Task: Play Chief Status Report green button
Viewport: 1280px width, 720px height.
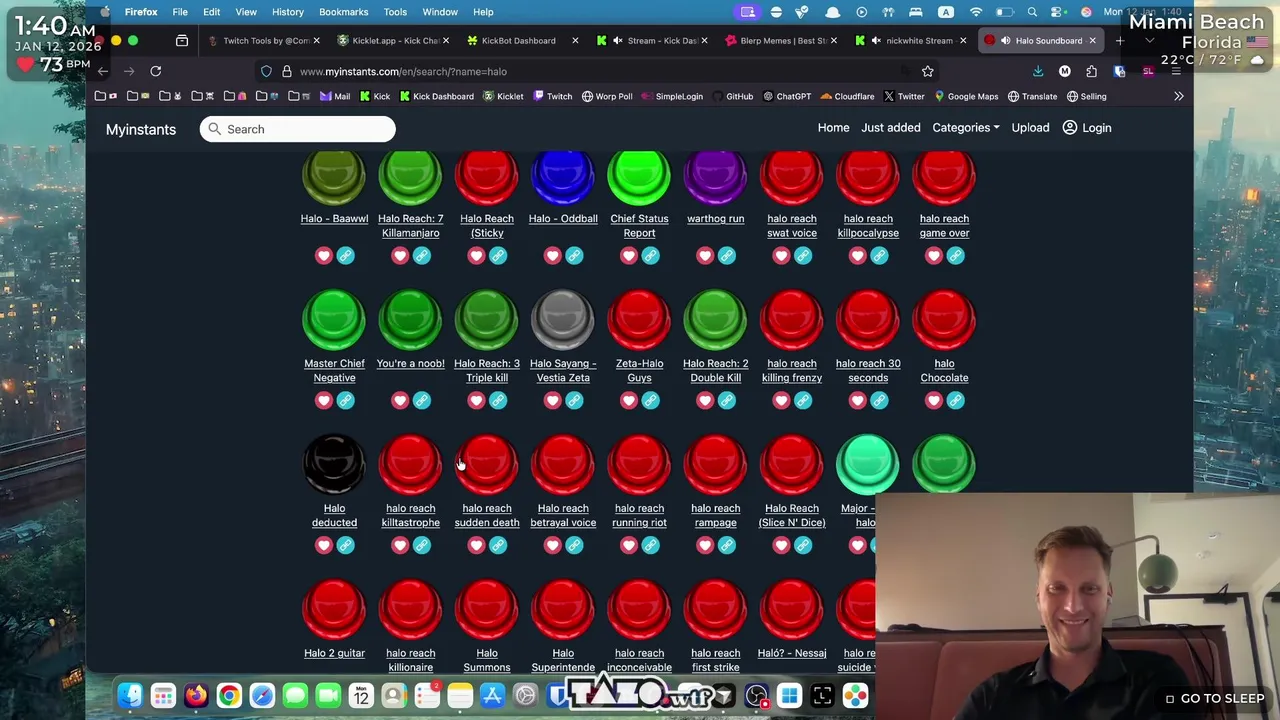Action: click(639, 177)
